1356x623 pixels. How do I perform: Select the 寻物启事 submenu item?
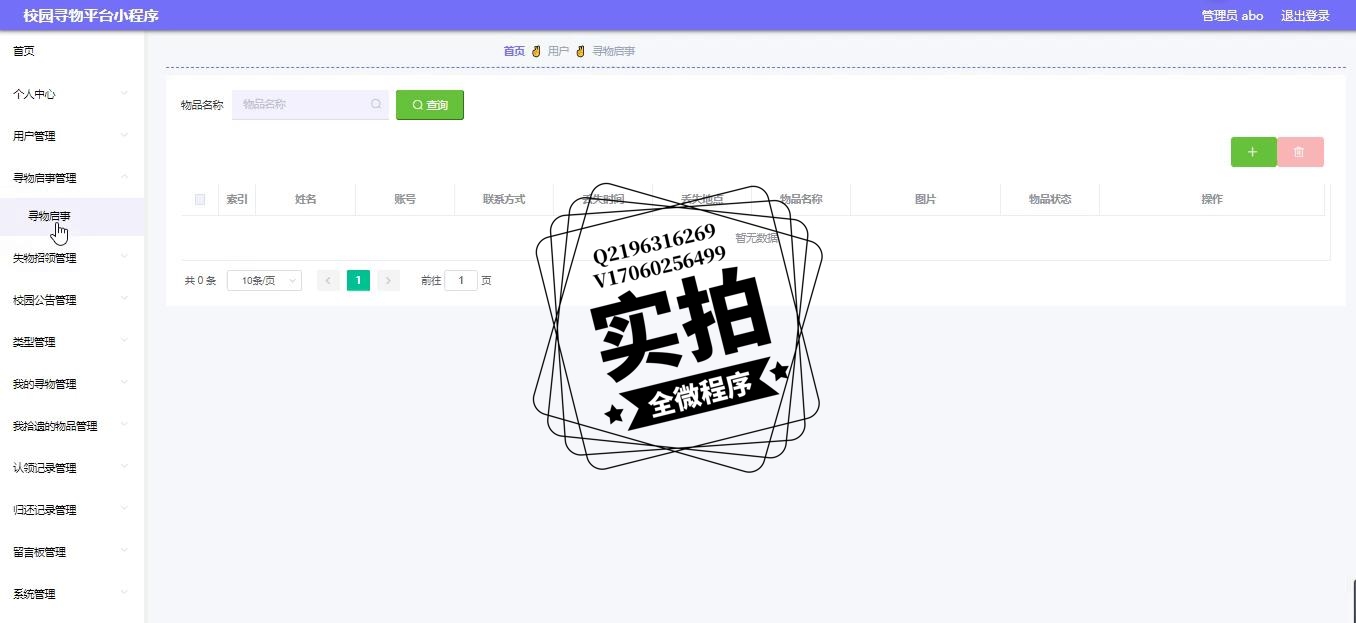72,216
